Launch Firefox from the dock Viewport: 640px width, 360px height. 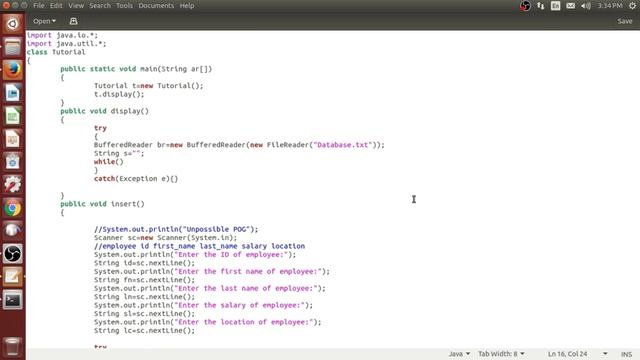(x=13, y=70)
